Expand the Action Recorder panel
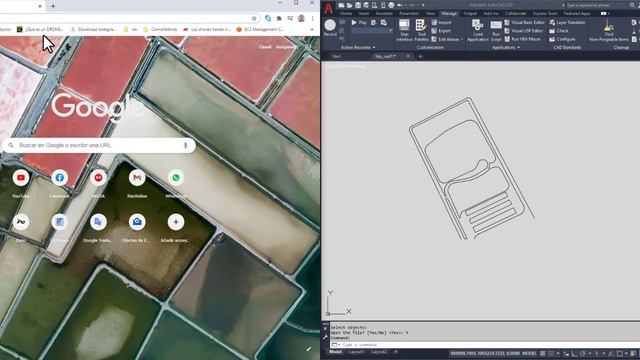 [x=358, y=47]
